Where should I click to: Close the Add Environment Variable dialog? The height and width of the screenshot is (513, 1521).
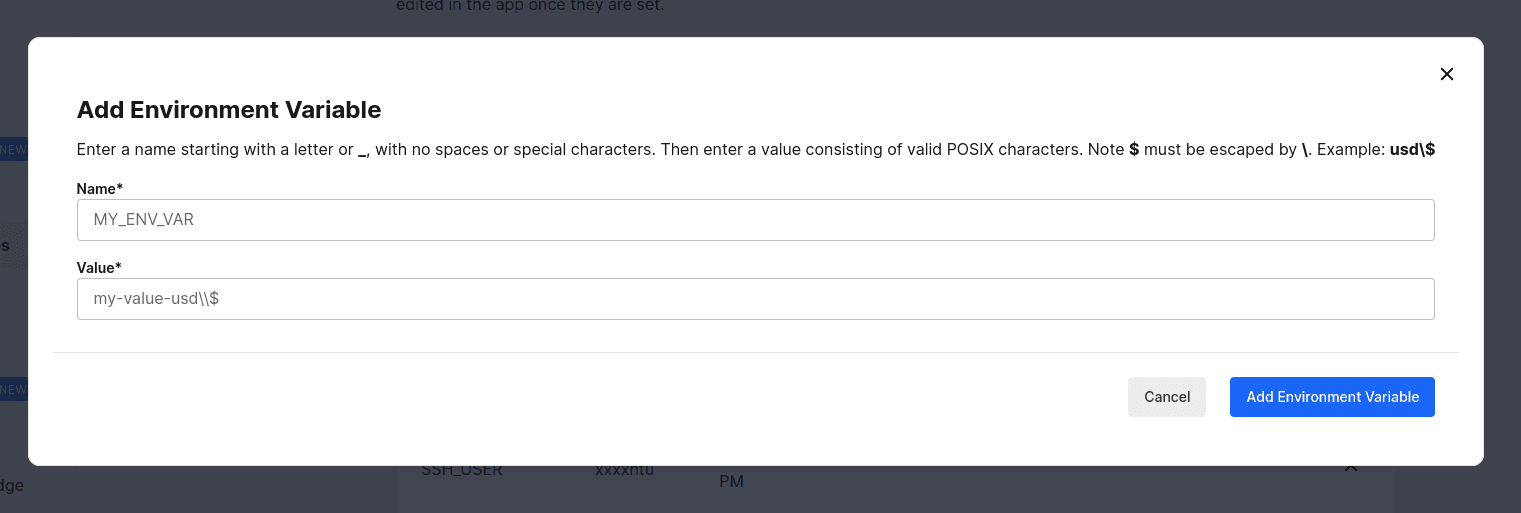(x=1446, y=74)
